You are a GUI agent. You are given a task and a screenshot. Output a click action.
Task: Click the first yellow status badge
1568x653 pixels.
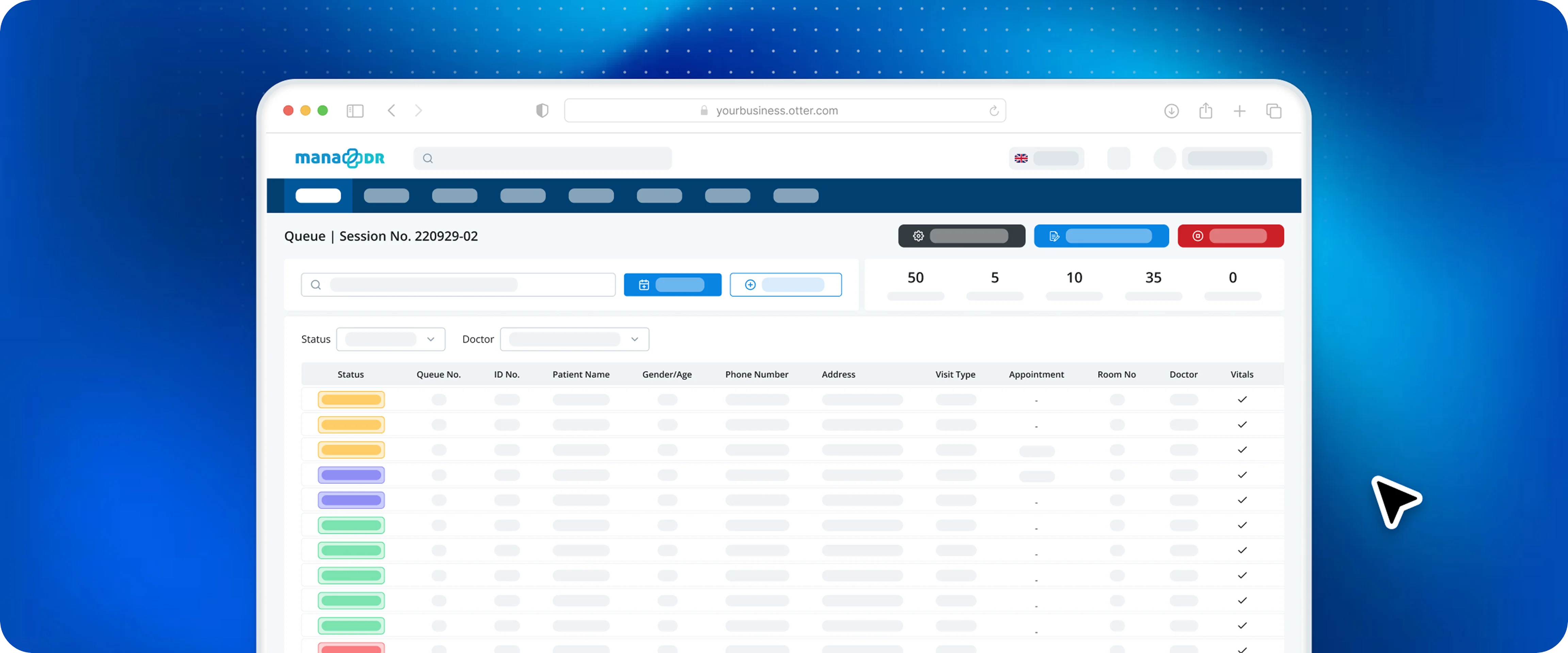pyautogui.click(x=351, y=400)
